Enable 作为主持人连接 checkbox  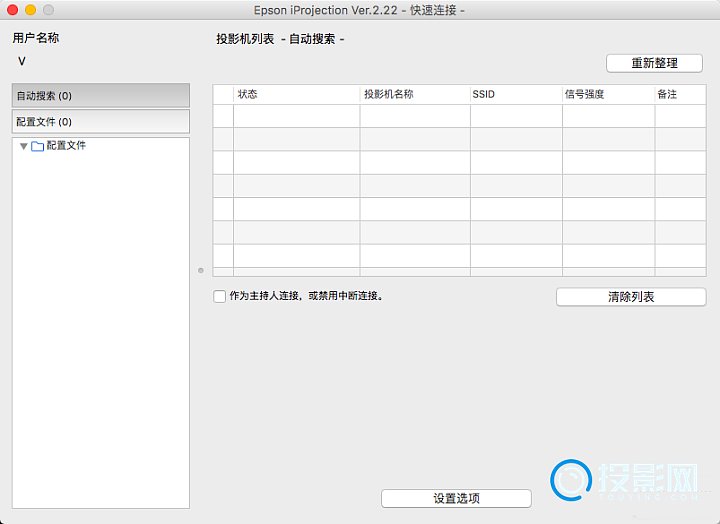(x=219, y=296)
